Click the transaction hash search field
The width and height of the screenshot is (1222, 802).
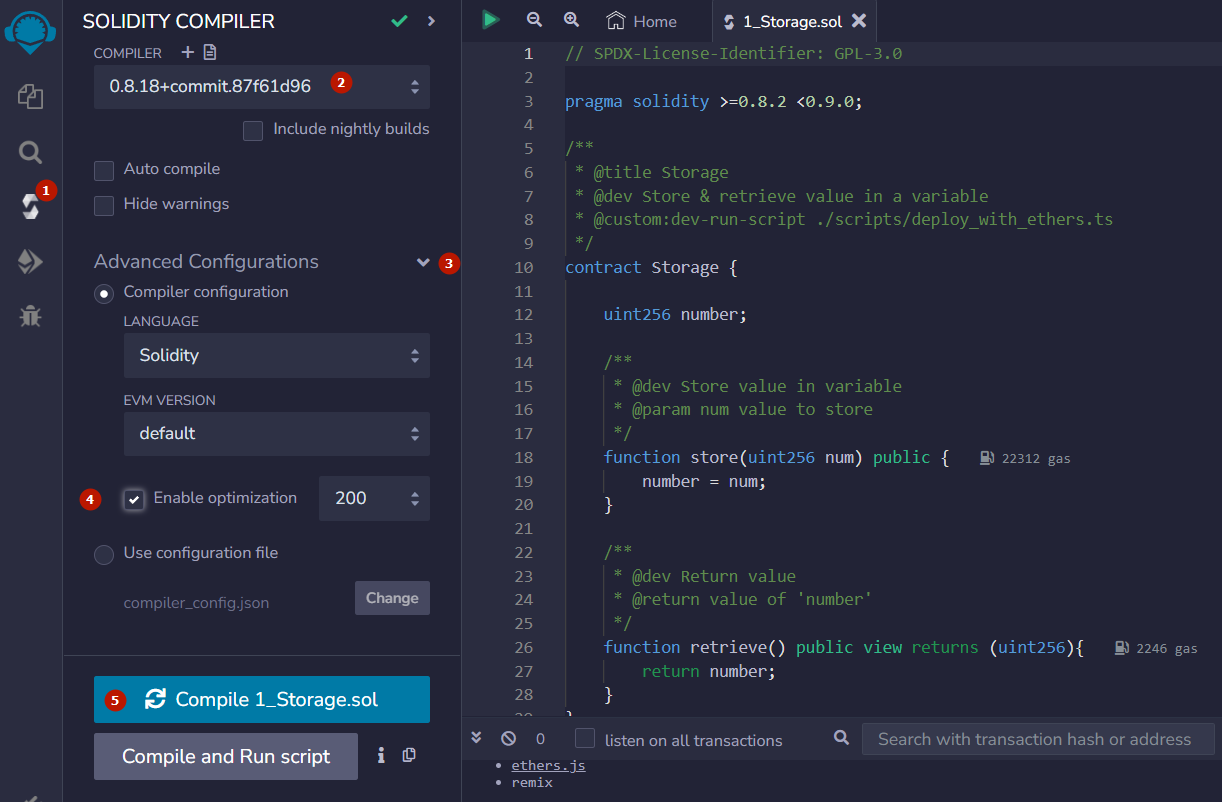click(x=1037, y=740)
